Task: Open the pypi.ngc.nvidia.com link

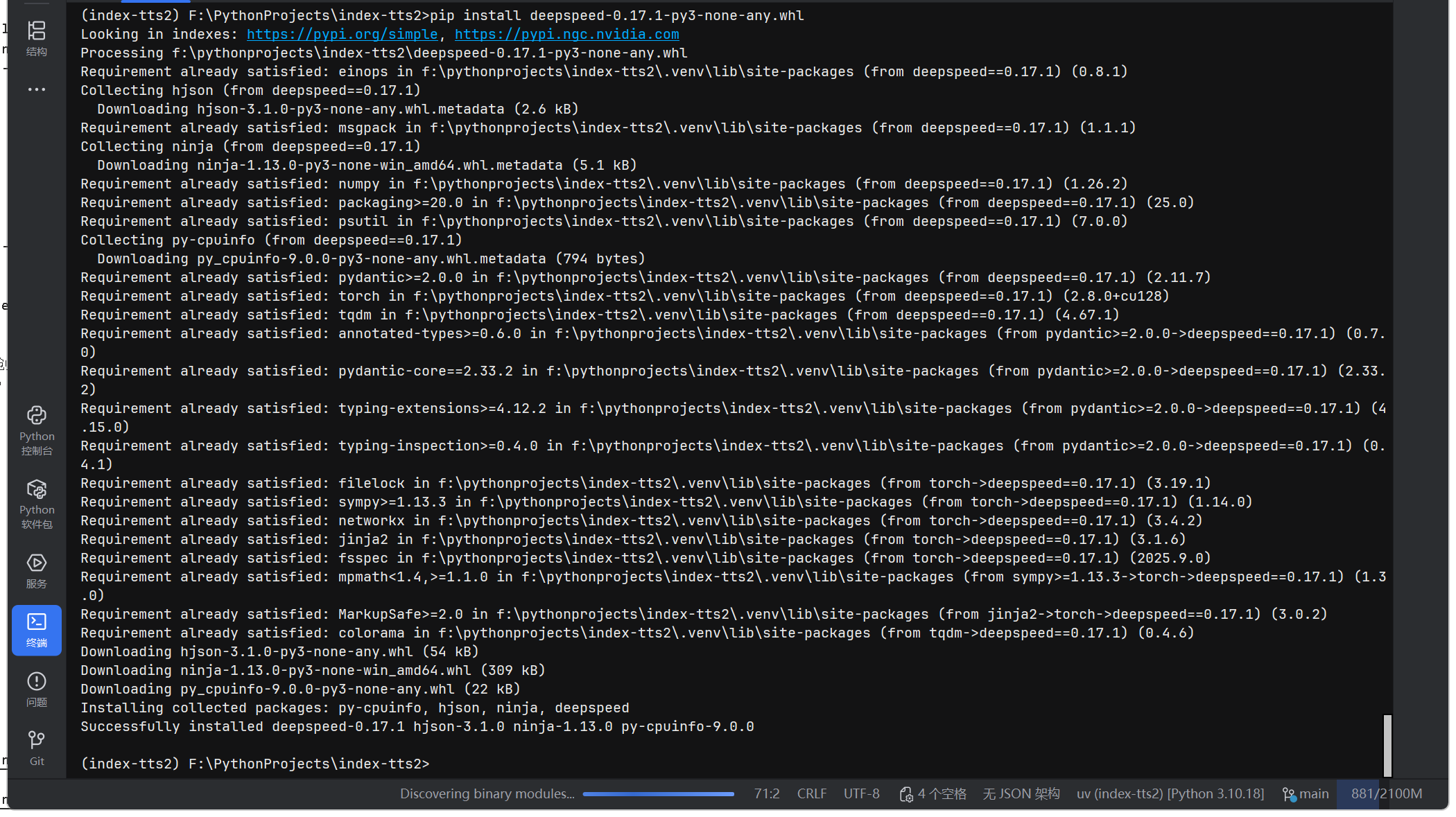Action: [x=566, y=34]
